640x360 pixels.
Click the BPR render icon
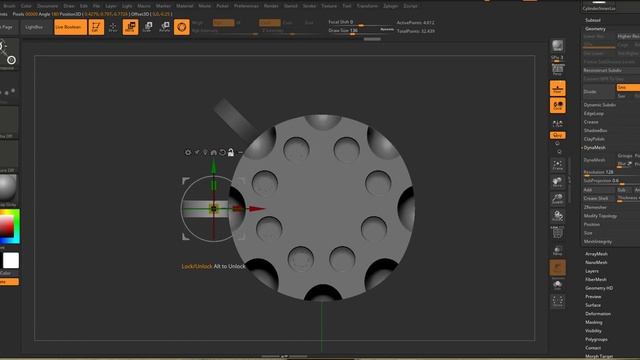[x=558, y=46]
